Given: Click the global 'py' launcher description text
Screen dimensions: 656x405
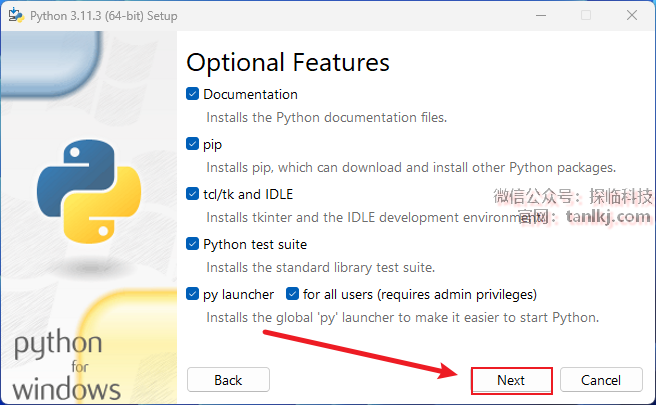Looking at the screenshot, I should 402,318.
